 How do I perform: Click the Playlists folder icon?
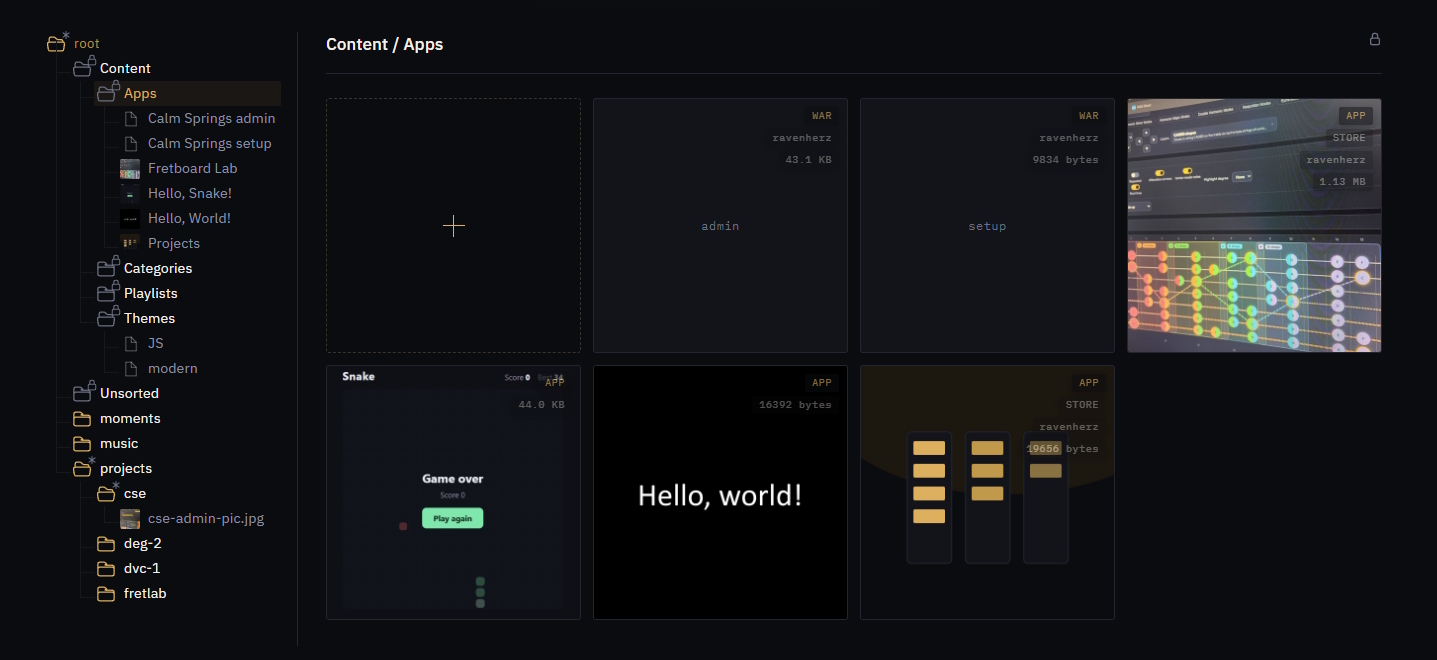(107, 293)
